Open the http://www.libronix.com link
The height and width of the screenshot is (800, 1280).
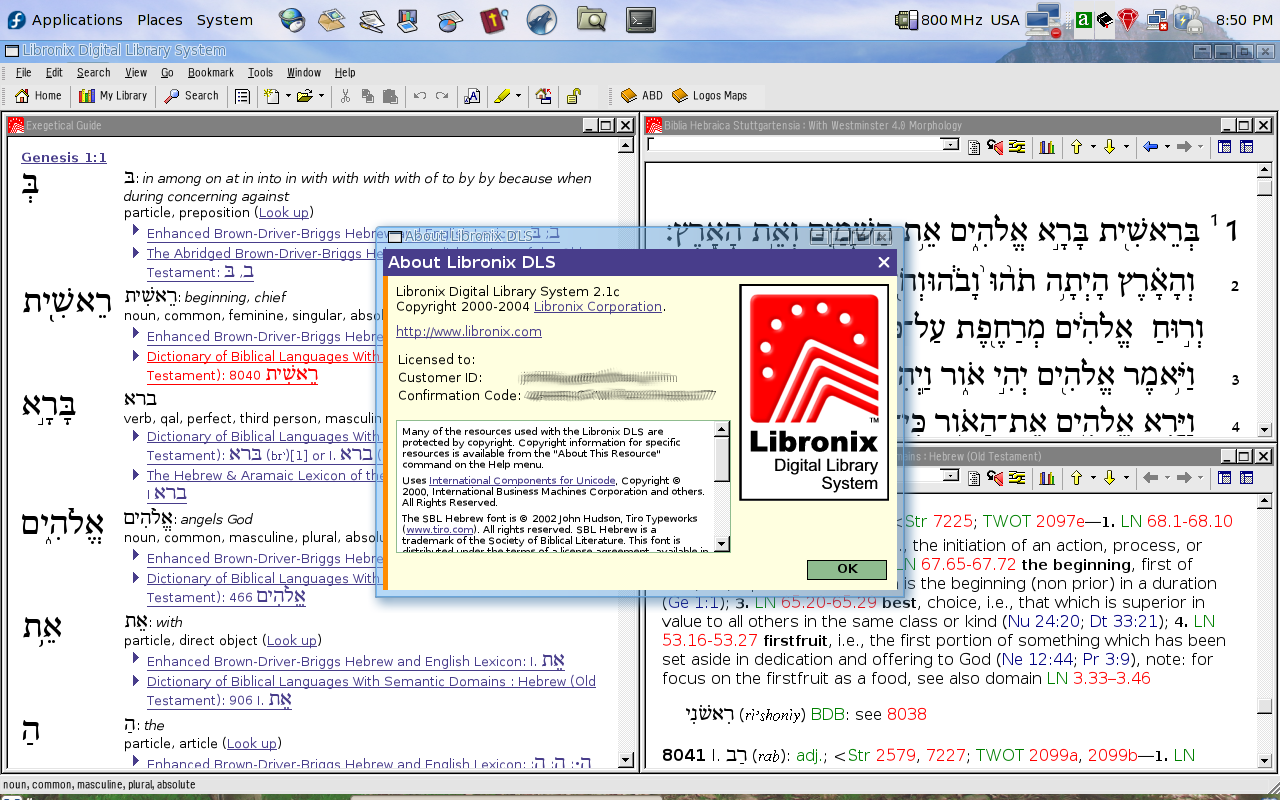(x=469, y=331)
